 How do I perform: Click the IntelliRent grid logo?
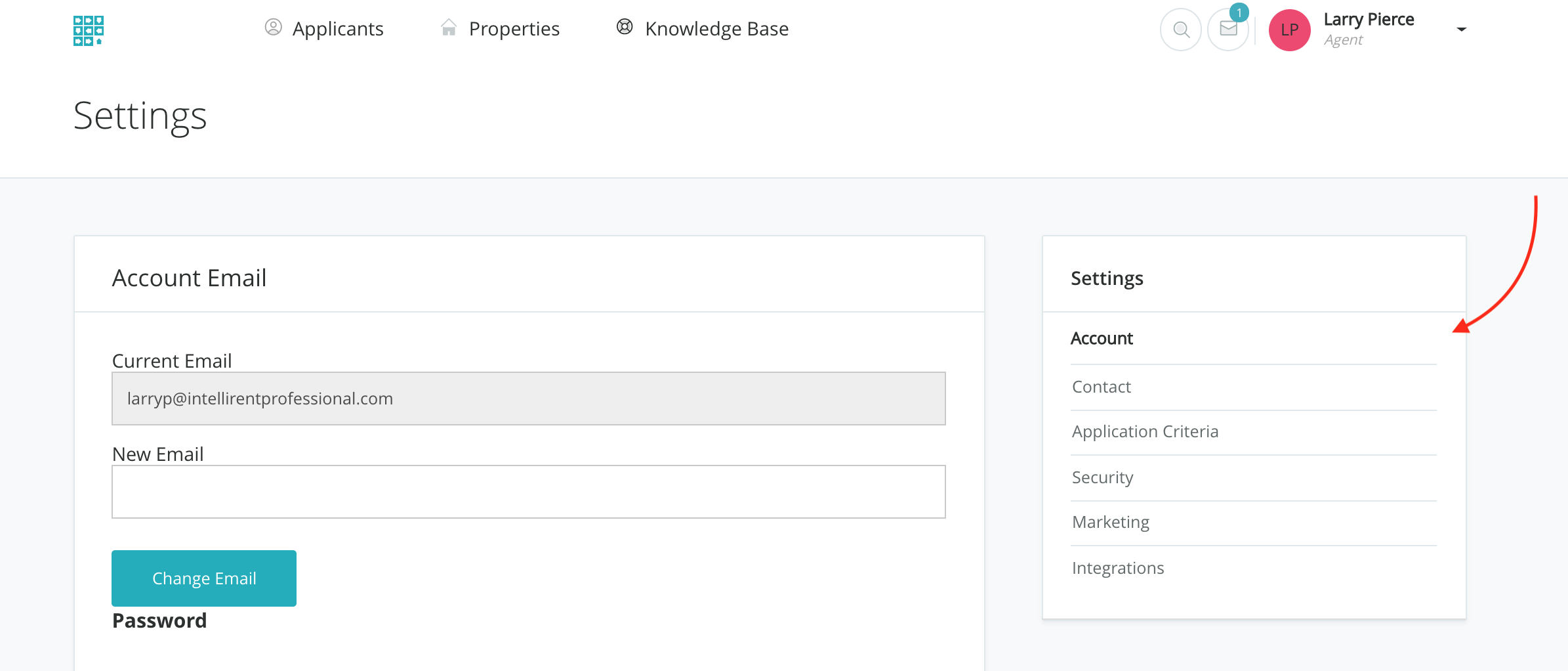[x=89, y=30]
